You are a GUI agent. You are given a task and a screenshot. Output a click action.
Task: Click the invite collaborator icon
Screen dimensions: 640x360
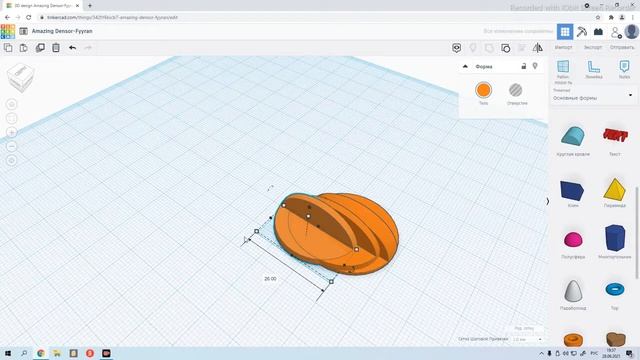click(x=616, y=32)
